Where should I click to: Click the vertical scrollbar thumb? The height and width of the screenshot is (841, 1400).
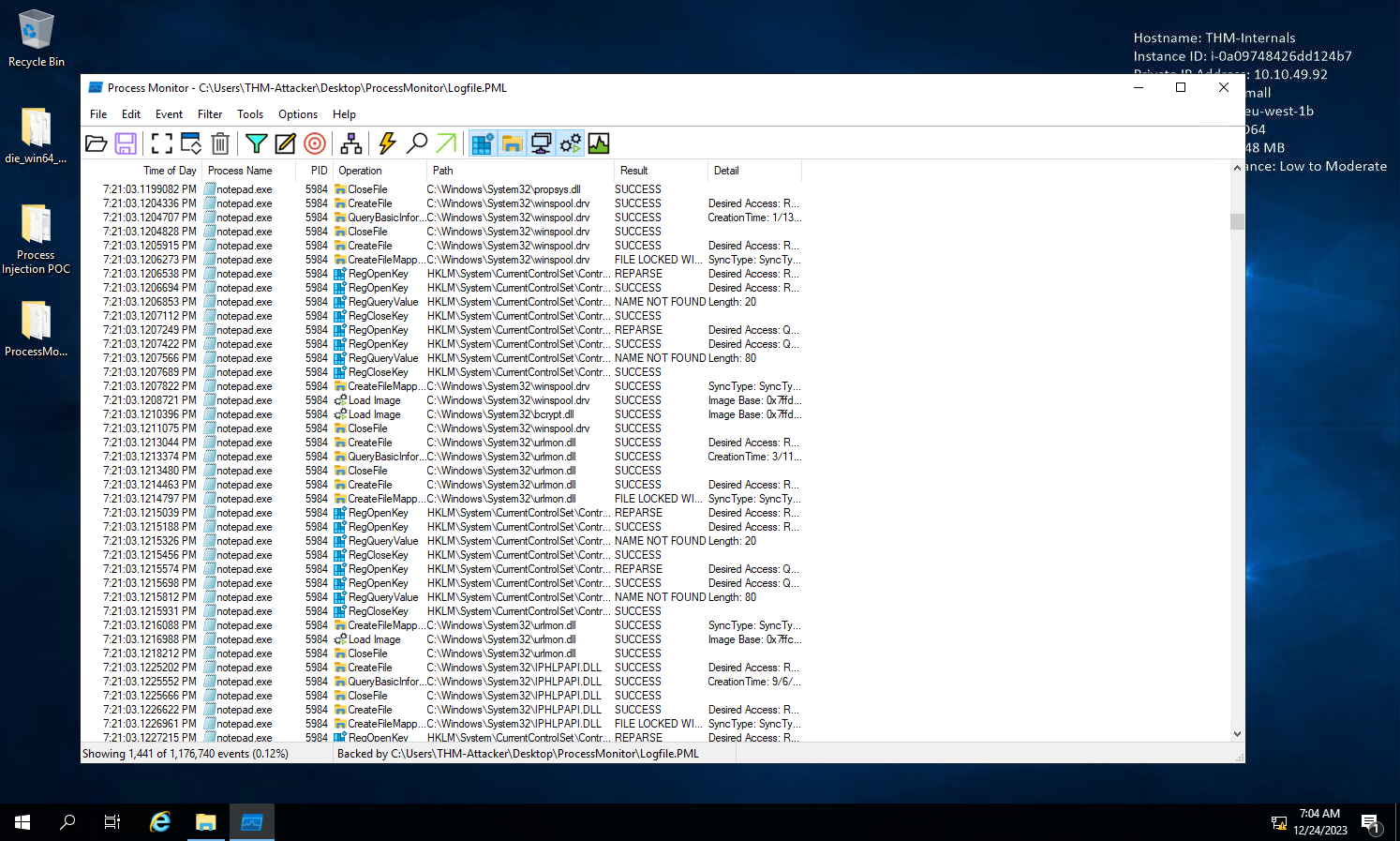click(x=1237, y=221)
